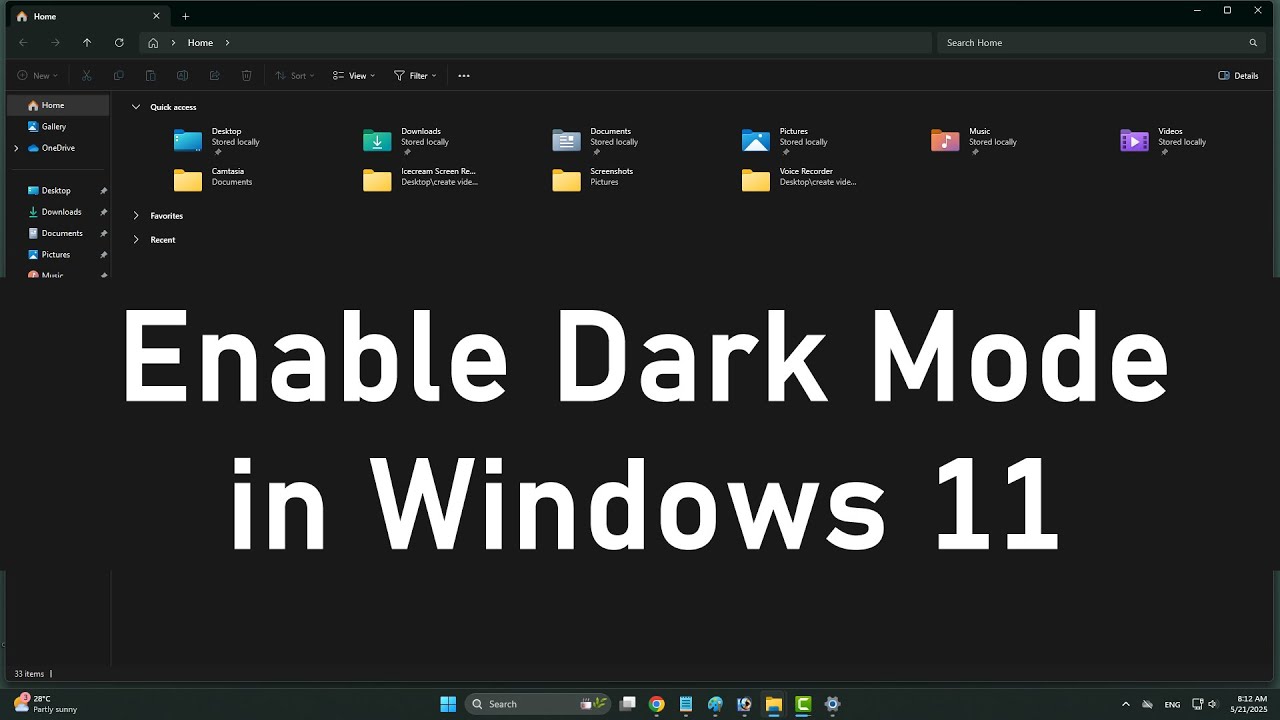The height and width of the screenshot is (720, 1280).
Task: Refresh the Home folder view
Action: [x=119, y=43]
